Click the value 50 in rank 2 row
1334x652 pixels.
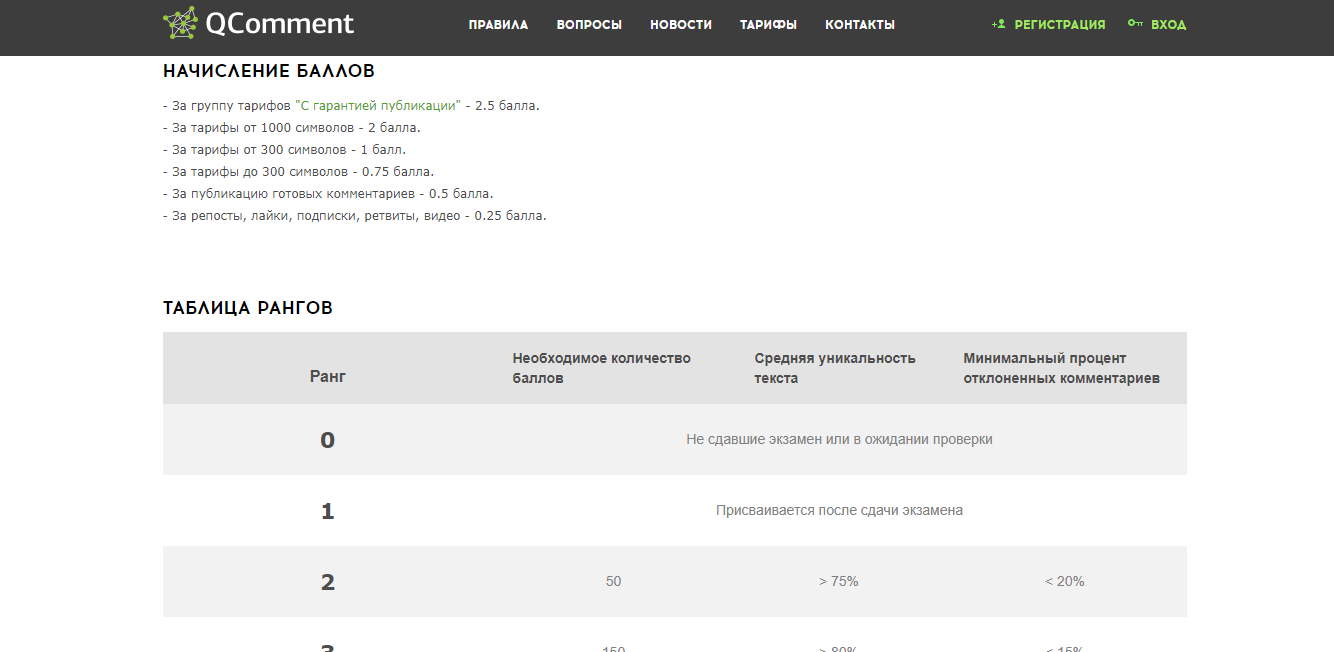coord(613,581)
